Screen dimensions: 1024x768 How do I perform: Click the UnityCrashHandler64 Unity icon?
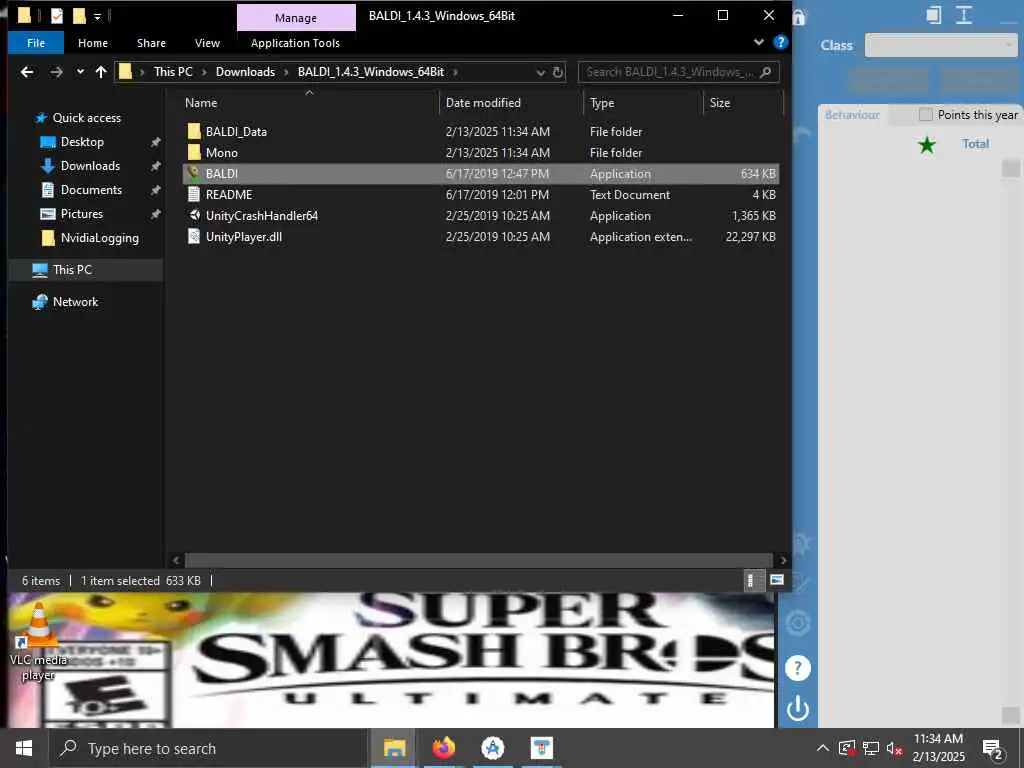tap(194, 215)
